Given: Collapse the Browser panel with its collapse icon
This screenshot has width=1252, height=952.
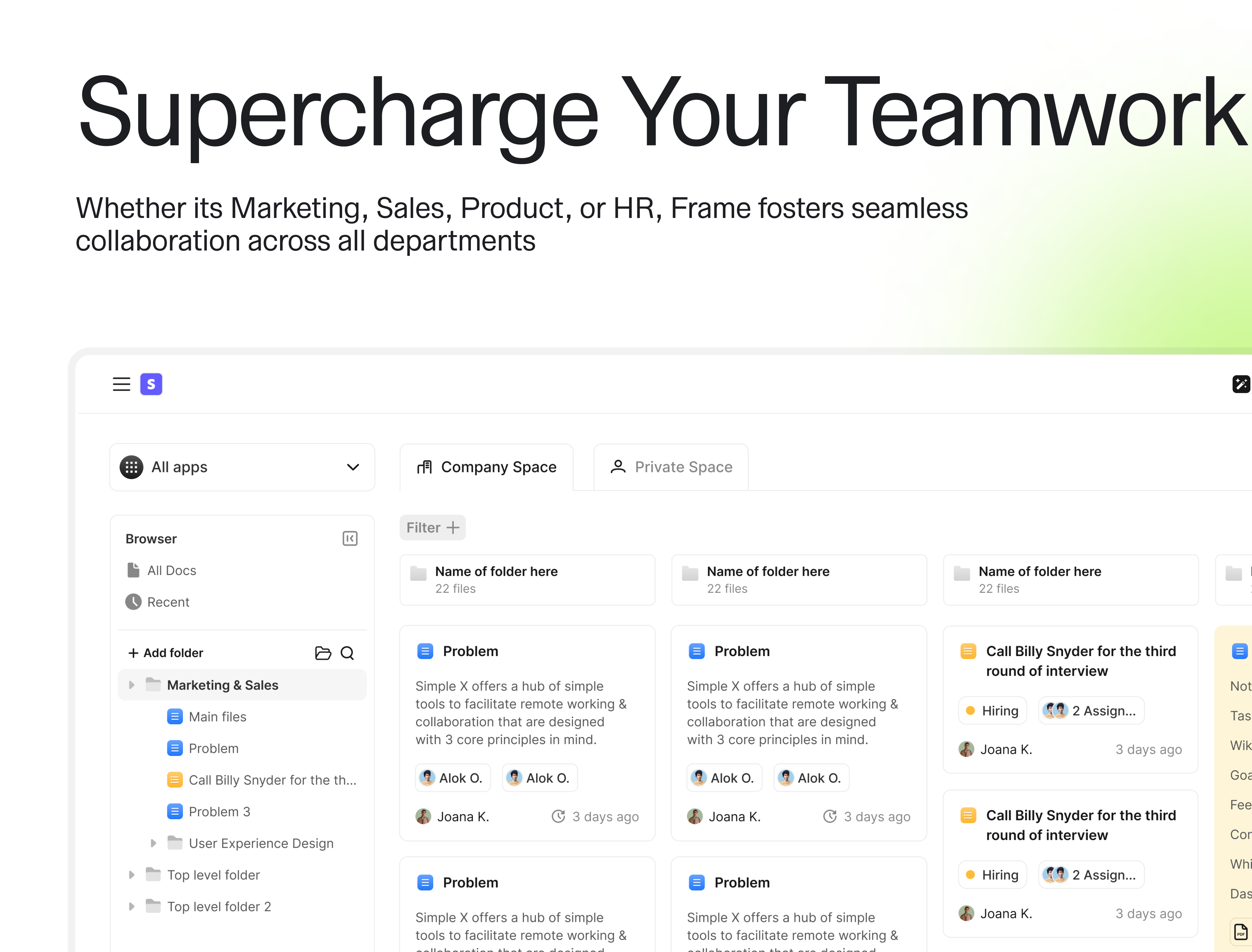Looking at the screenshot, I should click(x=350, y=538).
